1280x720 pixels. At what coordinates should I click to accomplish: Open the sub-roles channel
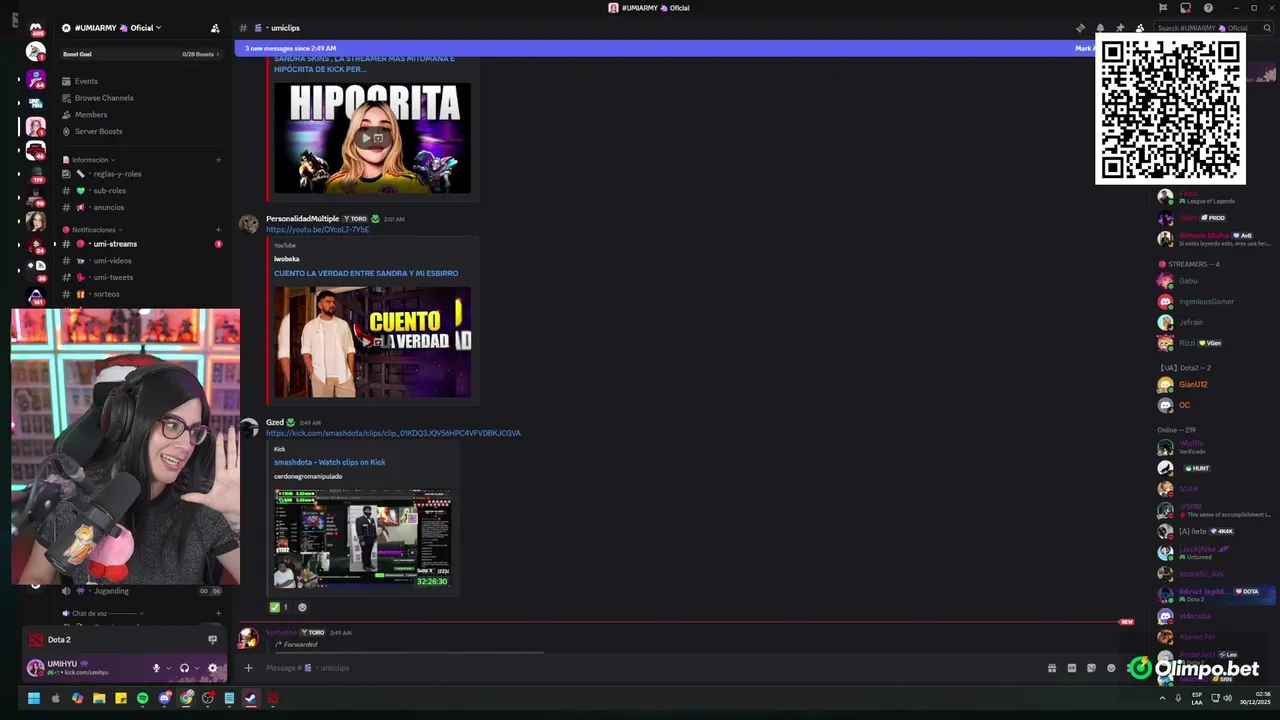[142, 191]
